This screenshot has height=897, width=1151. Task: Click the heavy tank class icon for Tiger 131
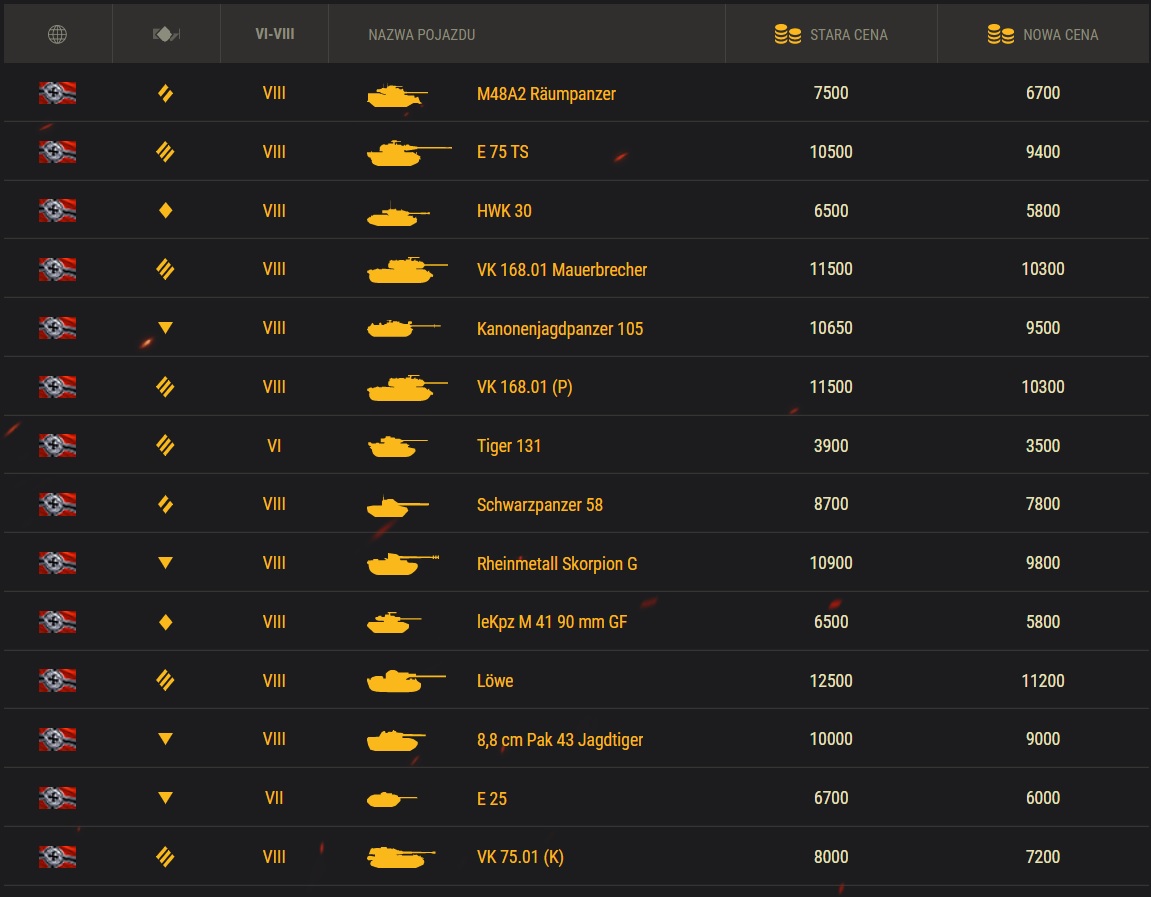click(x=166, y=446)
